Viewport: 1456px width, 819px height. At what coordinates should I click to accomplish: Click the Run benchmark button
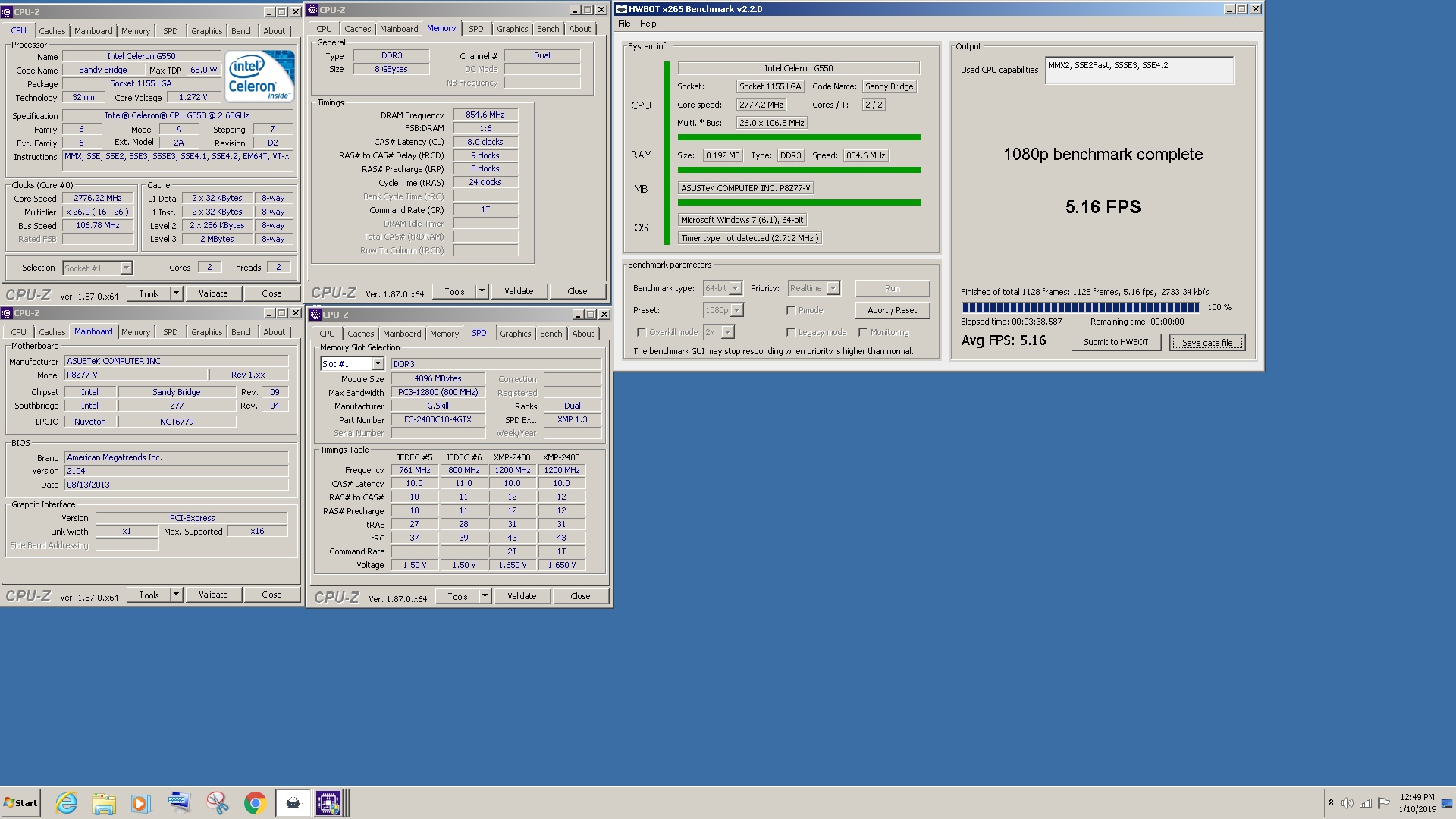(892, 288)
